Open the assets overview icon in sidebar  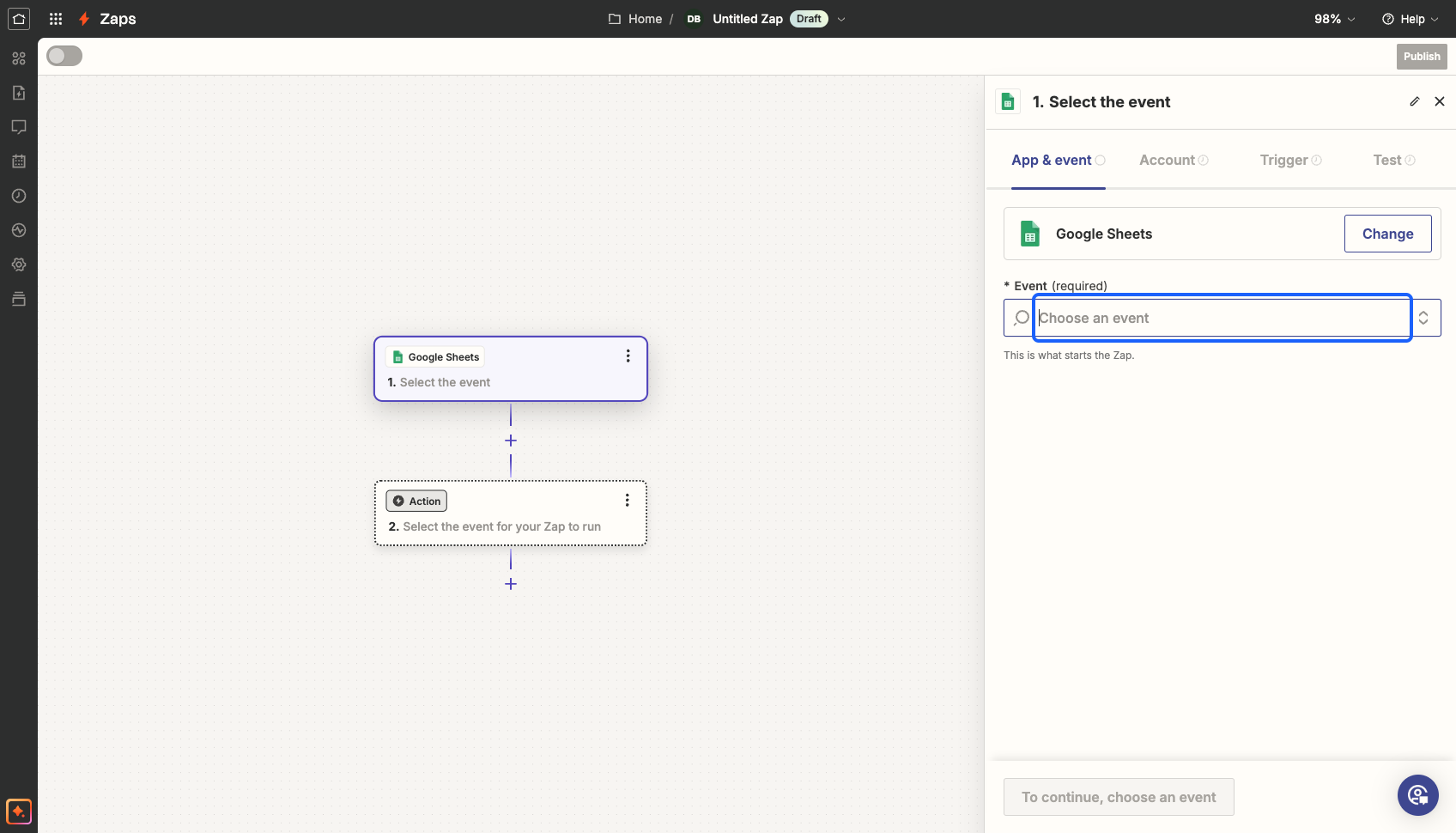[19, 58]
